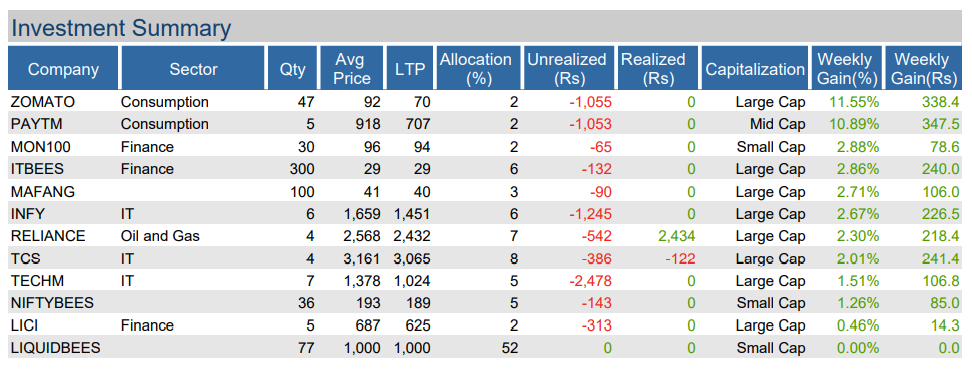Screen dimensions: 972x373
Task: Select unrealized loss -1,055 for ZOMATO
Action: pos(590,102)
